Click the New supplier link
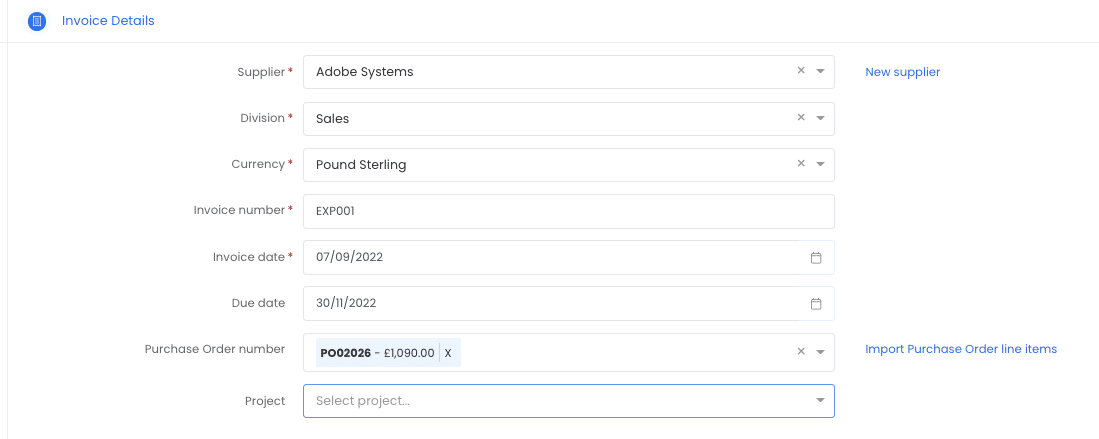 click(x=903, y=72)
